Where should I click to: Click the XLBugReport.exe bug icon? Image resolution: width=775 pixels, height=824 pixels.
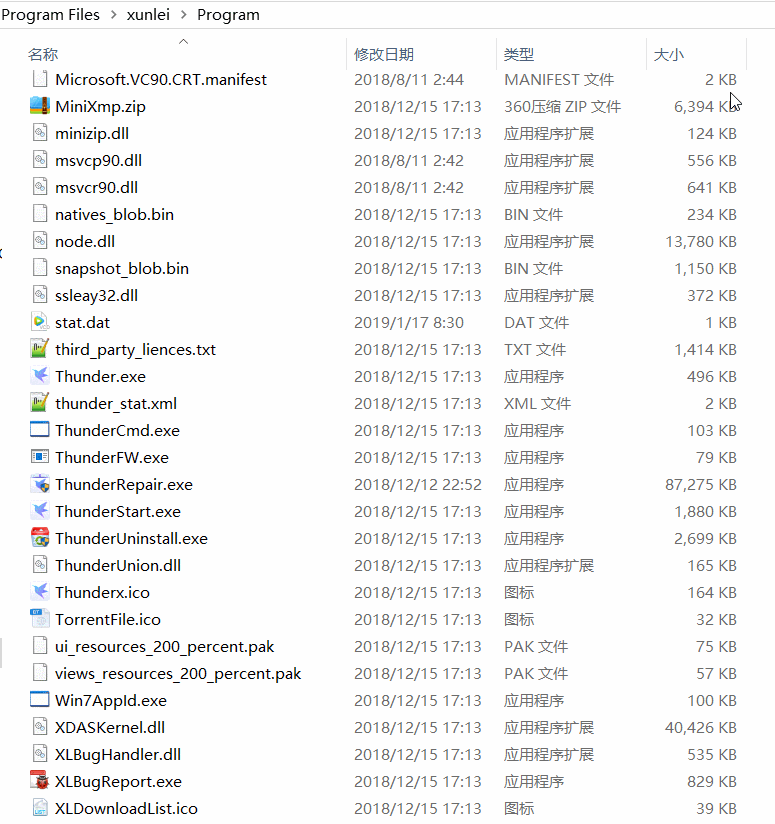coord(40,781)
